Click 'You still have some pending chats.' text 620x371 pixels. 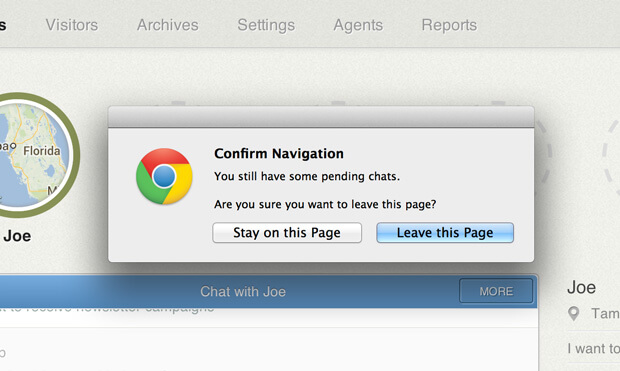307,176
